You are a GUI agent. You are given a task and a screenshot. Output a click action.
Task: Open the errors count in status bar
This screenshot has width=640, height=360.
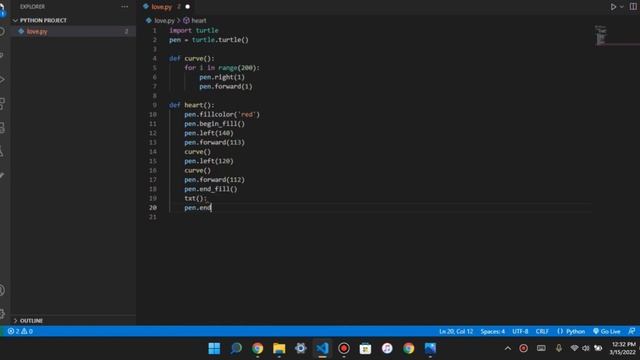[x=14, y=331]
